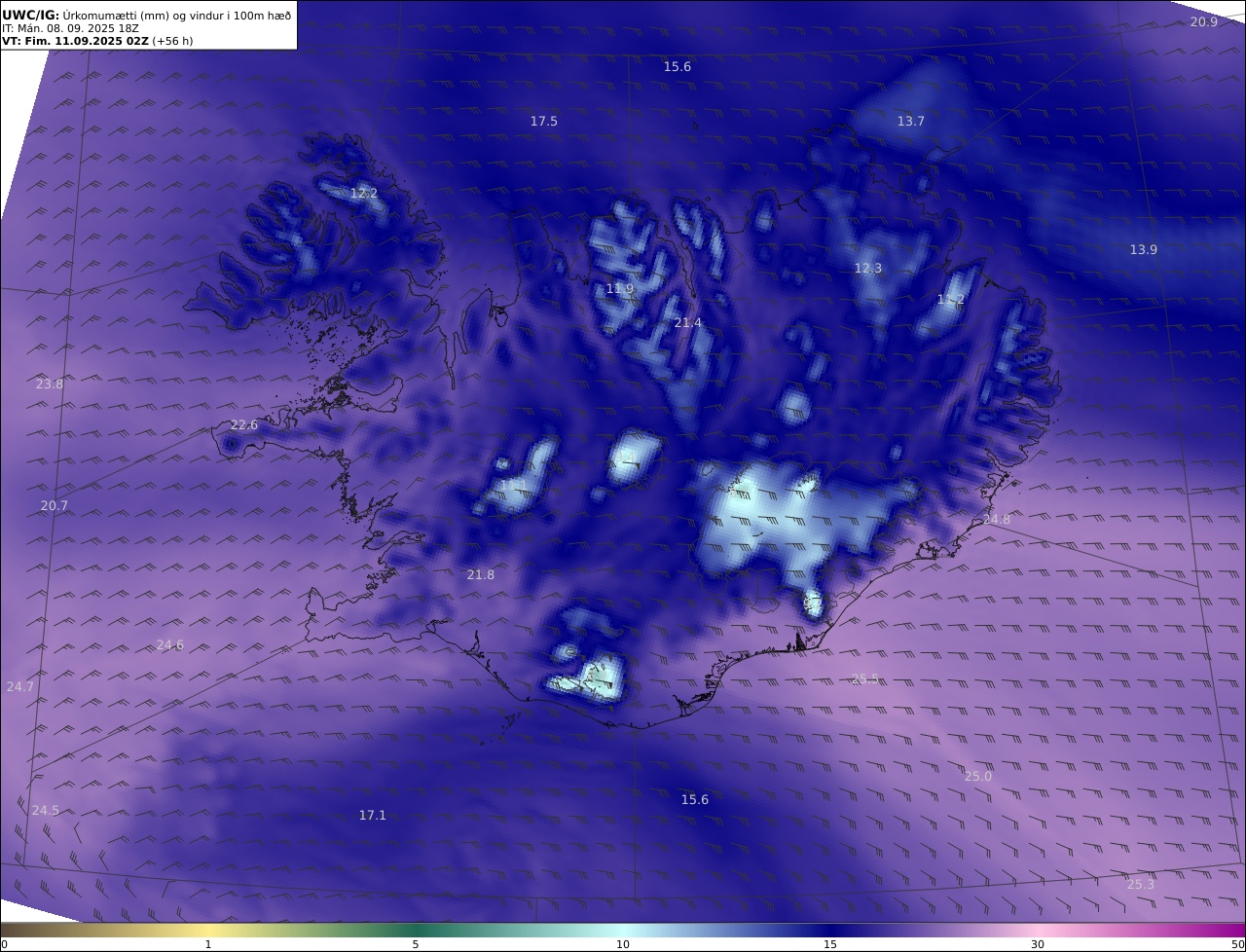1246x952 pixels.
Task: Click the 17.5 precipitation value
Action: point(544,121)
